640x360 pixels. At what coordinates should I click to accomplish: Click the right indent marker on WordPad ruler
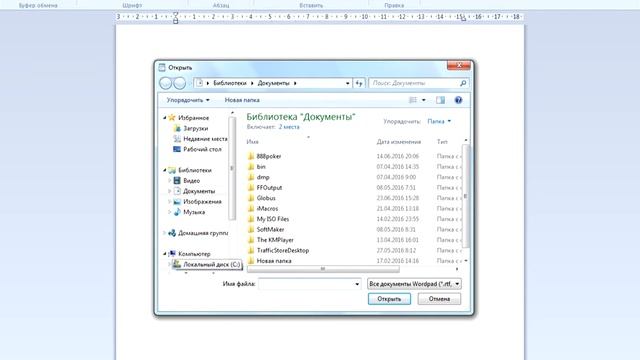[x=463, y=19]
